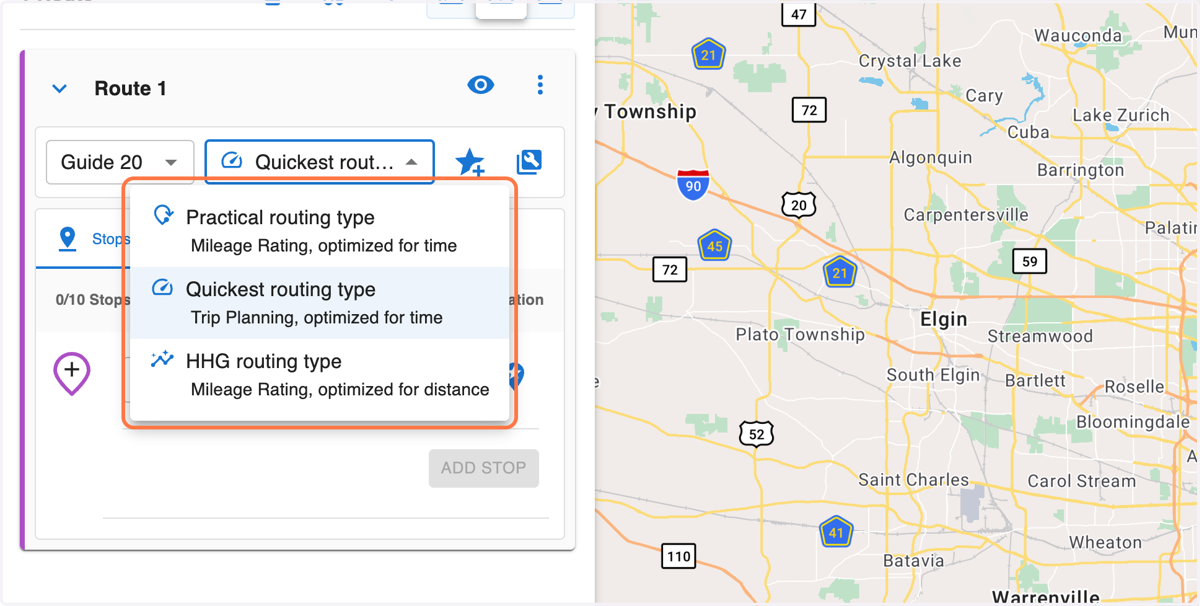Viewport: 1200px width, 606px height.
Task: Select Practical routing type option
Action: click(x=320, y=231)
